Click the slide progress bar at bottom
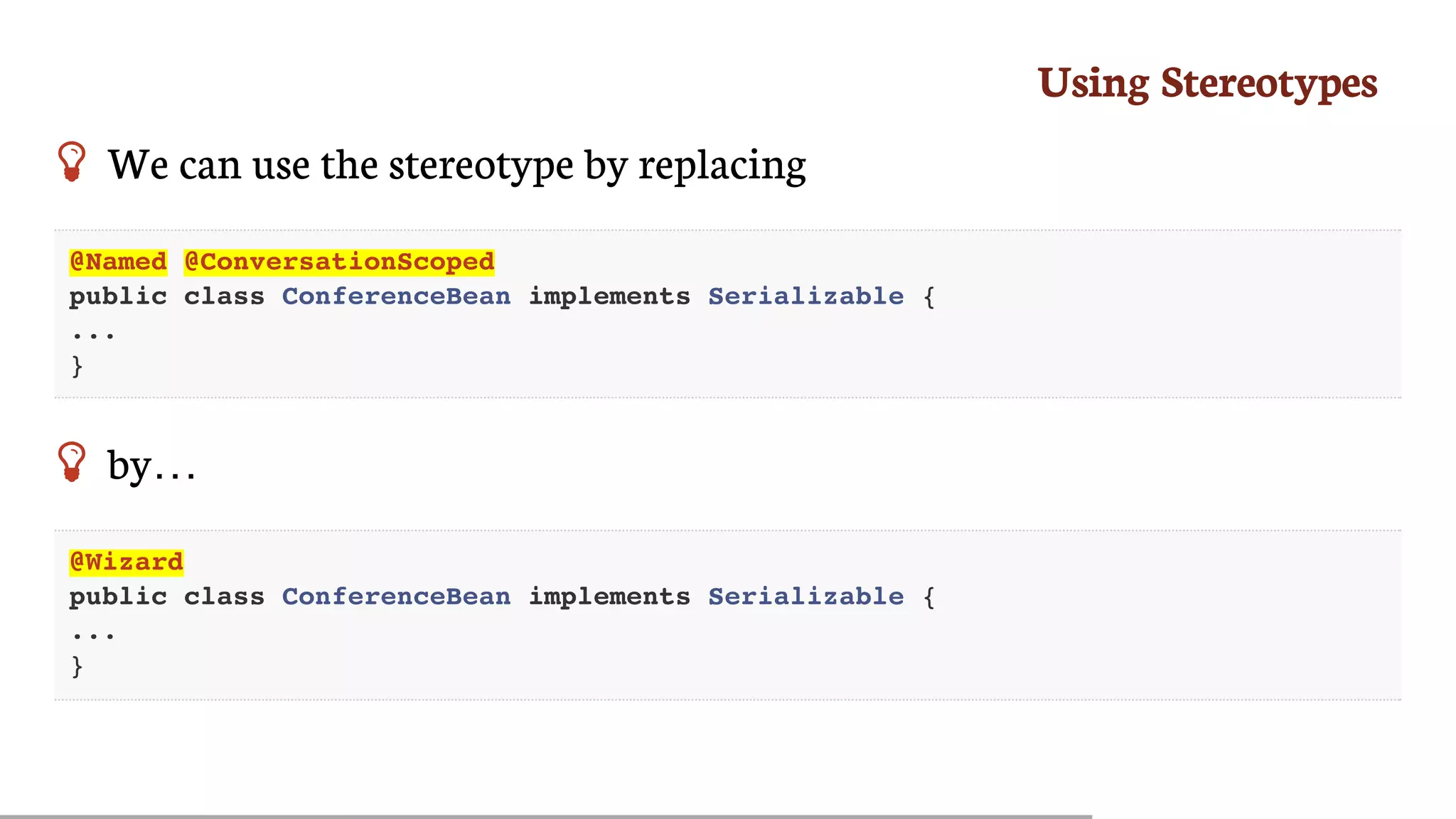The height and width of the screenshot is (819, 1456). (x=546, y=816)
